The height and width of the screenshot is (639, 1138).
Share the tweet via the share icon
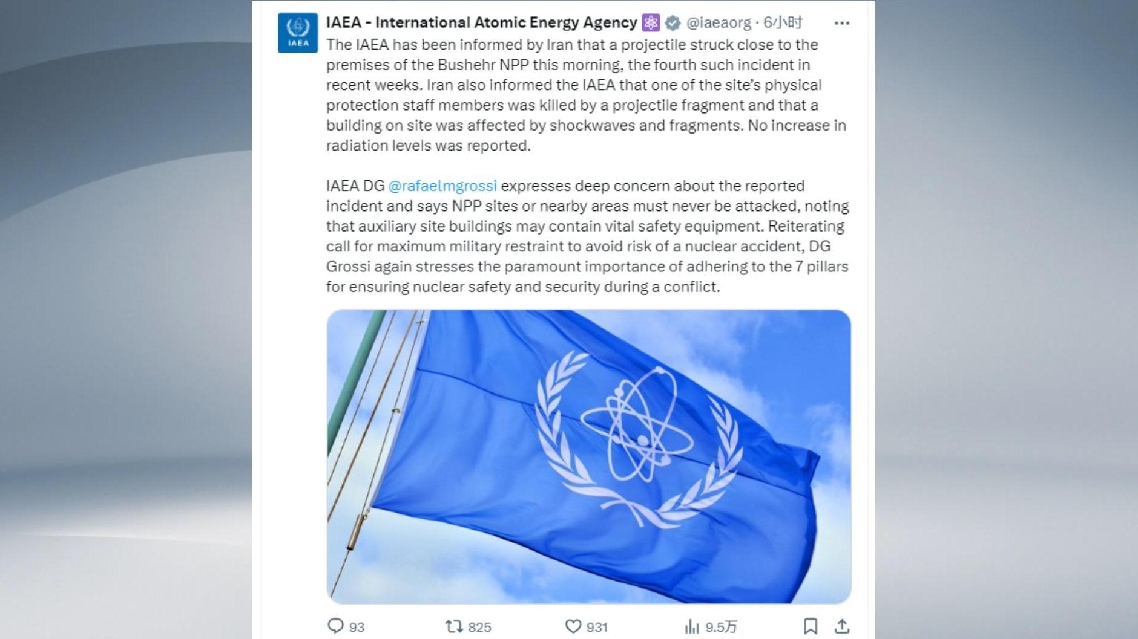click(842, 626)
